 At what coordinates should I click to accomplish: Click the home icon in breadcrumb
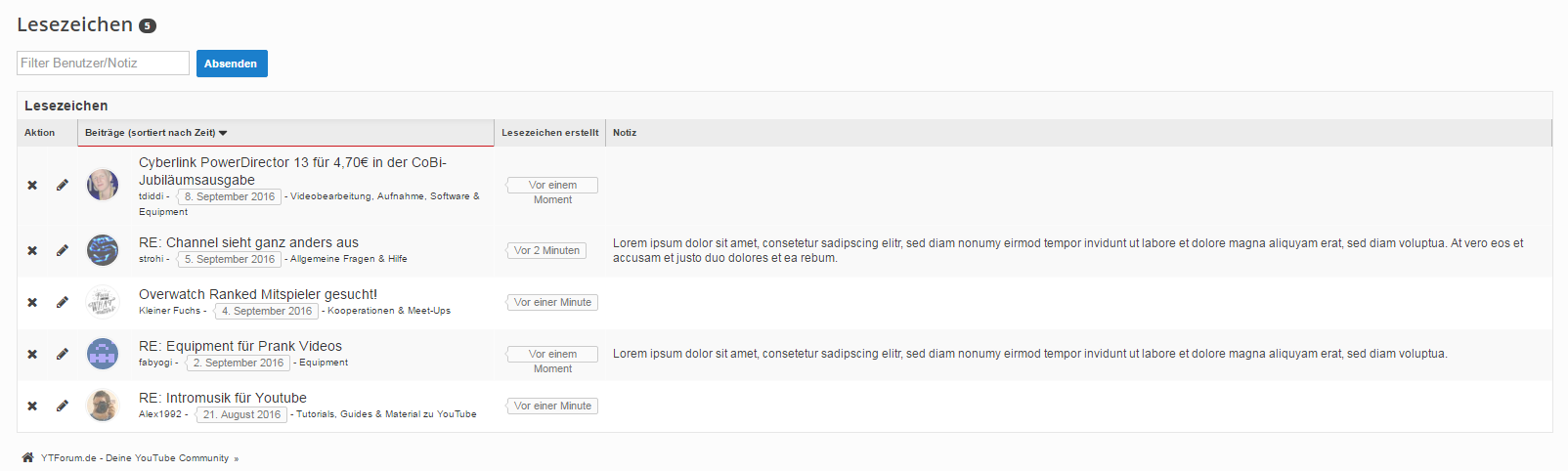[x=27, y=457]
